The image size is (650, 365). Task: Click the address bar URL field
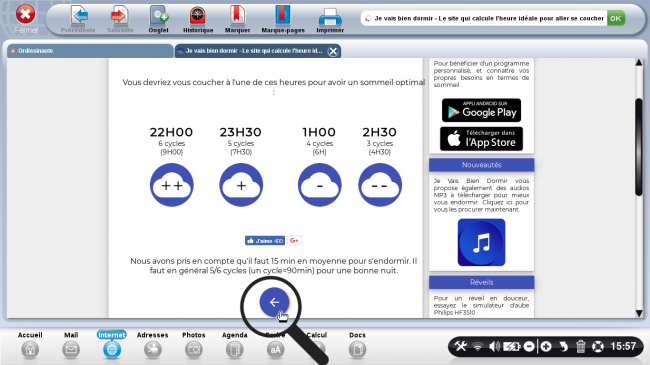484,18
